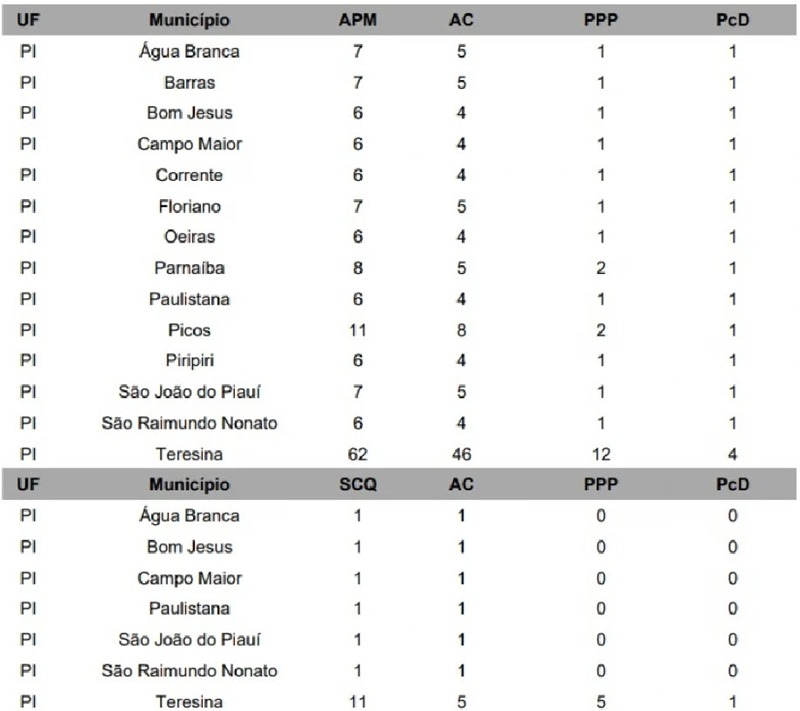Click Teresina in the SCQ table
The height and width of the screenshot is (711, 800).
click(189, 702)
